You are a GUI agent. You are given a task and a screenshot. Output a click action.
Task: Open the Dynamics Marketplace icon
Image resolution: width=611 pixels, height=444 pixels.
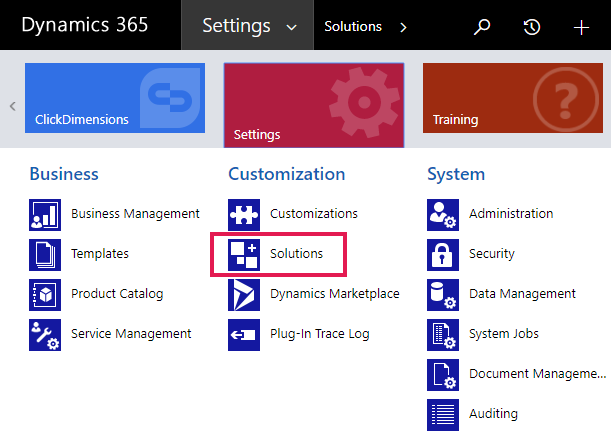pos(244,295)
